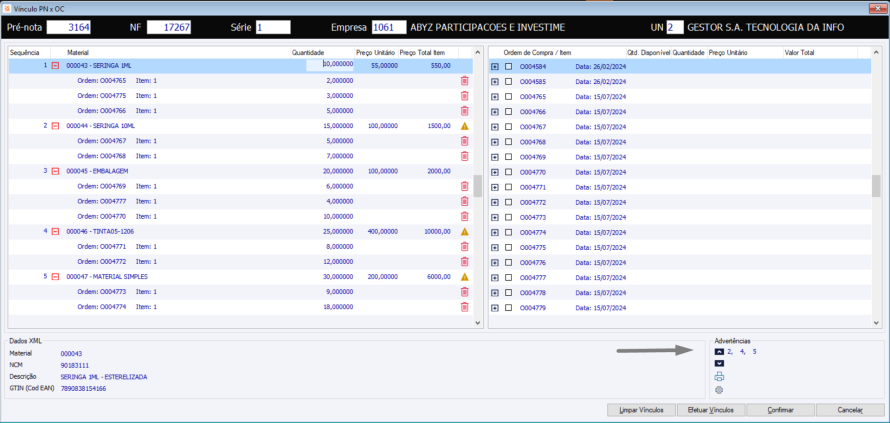Screen dimensions: 890x423
Task: Tick the checkbox for order O004584
Action: click(x=509, y=66)
